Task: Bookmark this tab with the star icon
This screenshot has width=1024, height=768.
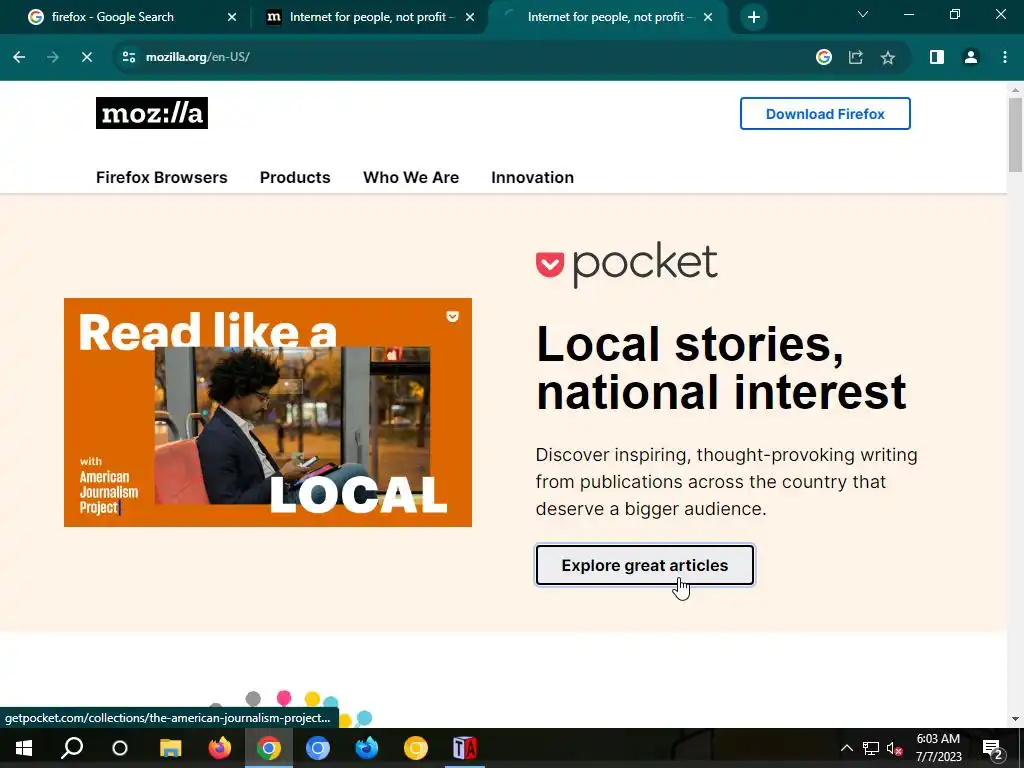Action: 888,57
